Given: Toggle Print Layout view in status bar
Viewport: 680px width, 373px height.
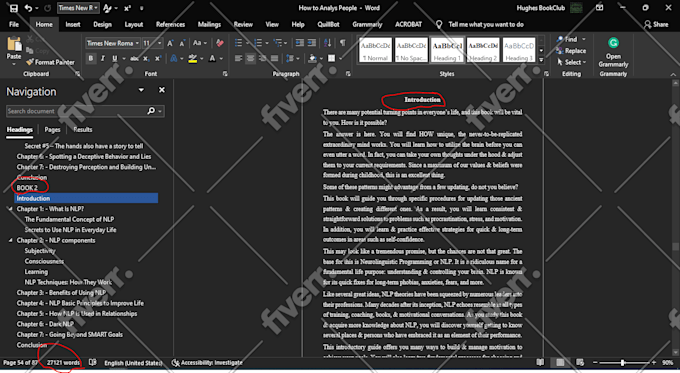Looking at the screenshot, I should tap(560, 362).
